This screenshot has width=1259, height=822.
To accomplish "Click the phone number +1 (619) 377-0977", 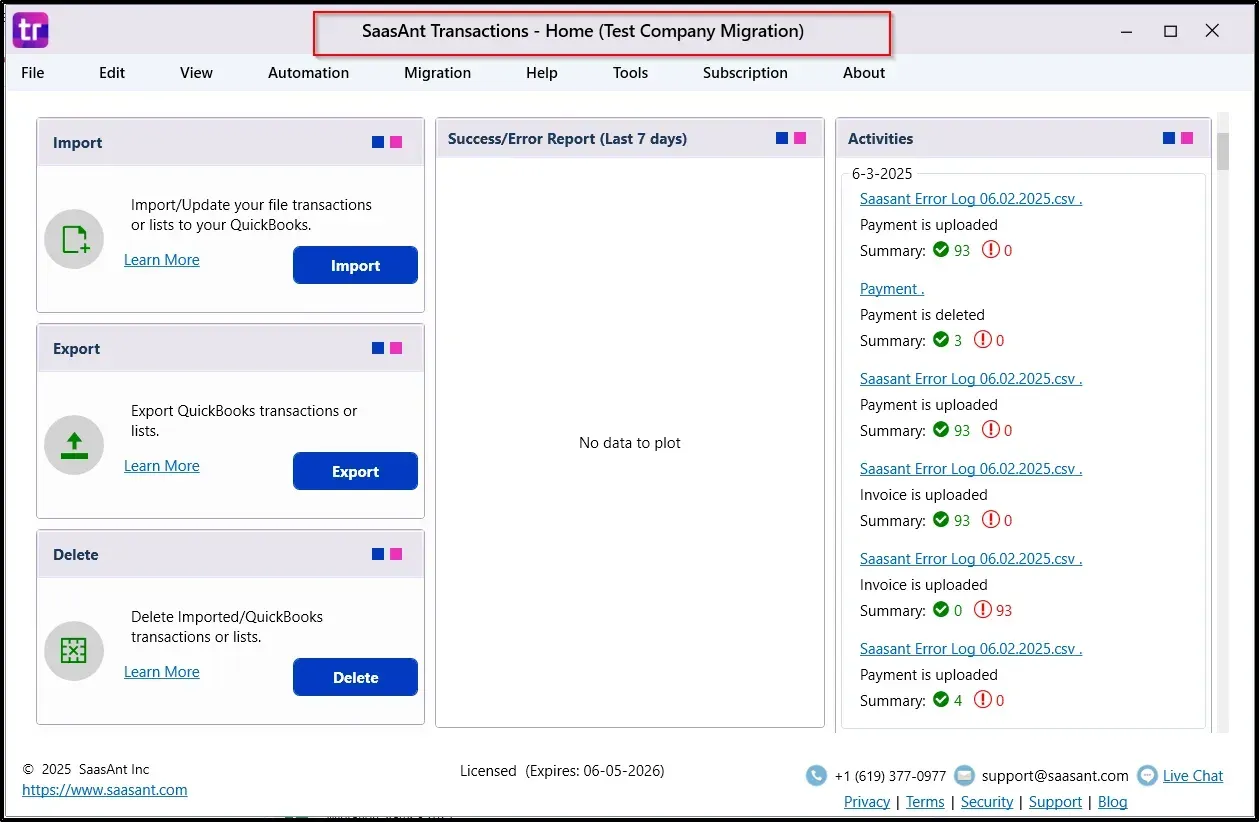I will [x=890, y=776].
